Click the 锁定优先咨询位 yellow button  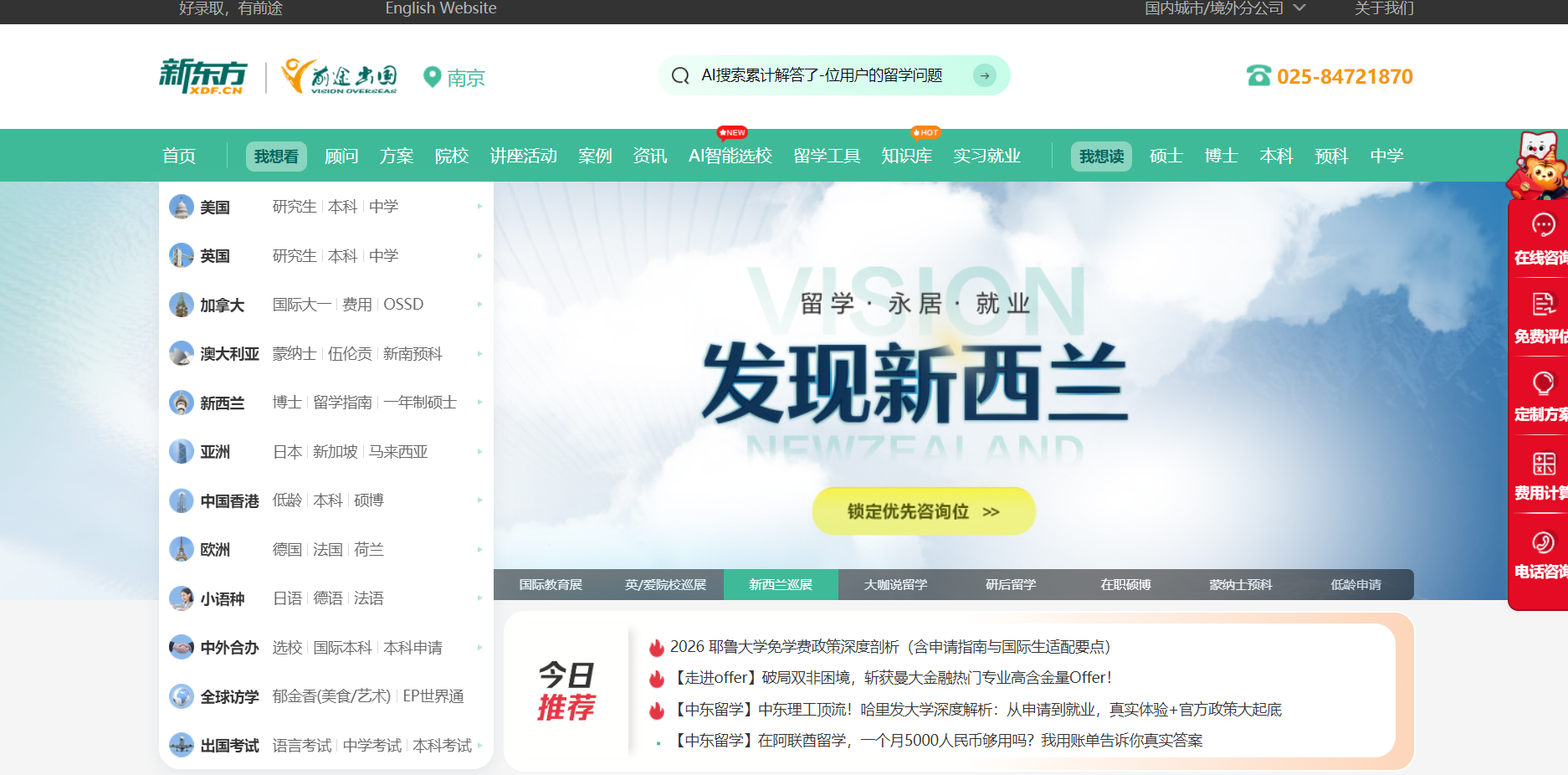(x=923, y=511)
